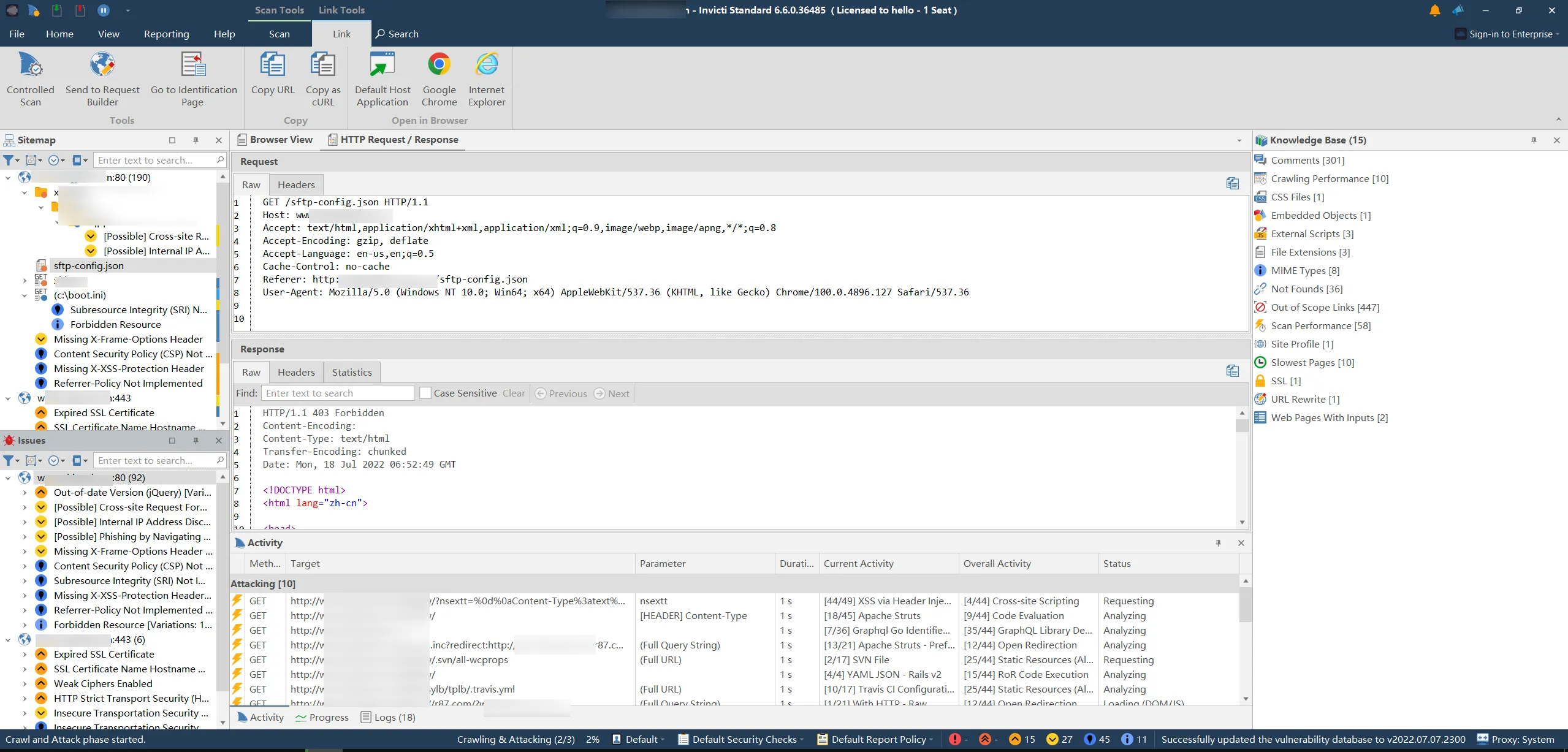Open response Statistics tab
The height and width of the screenshot is (752, 1568).
click(x=352, y=372)
